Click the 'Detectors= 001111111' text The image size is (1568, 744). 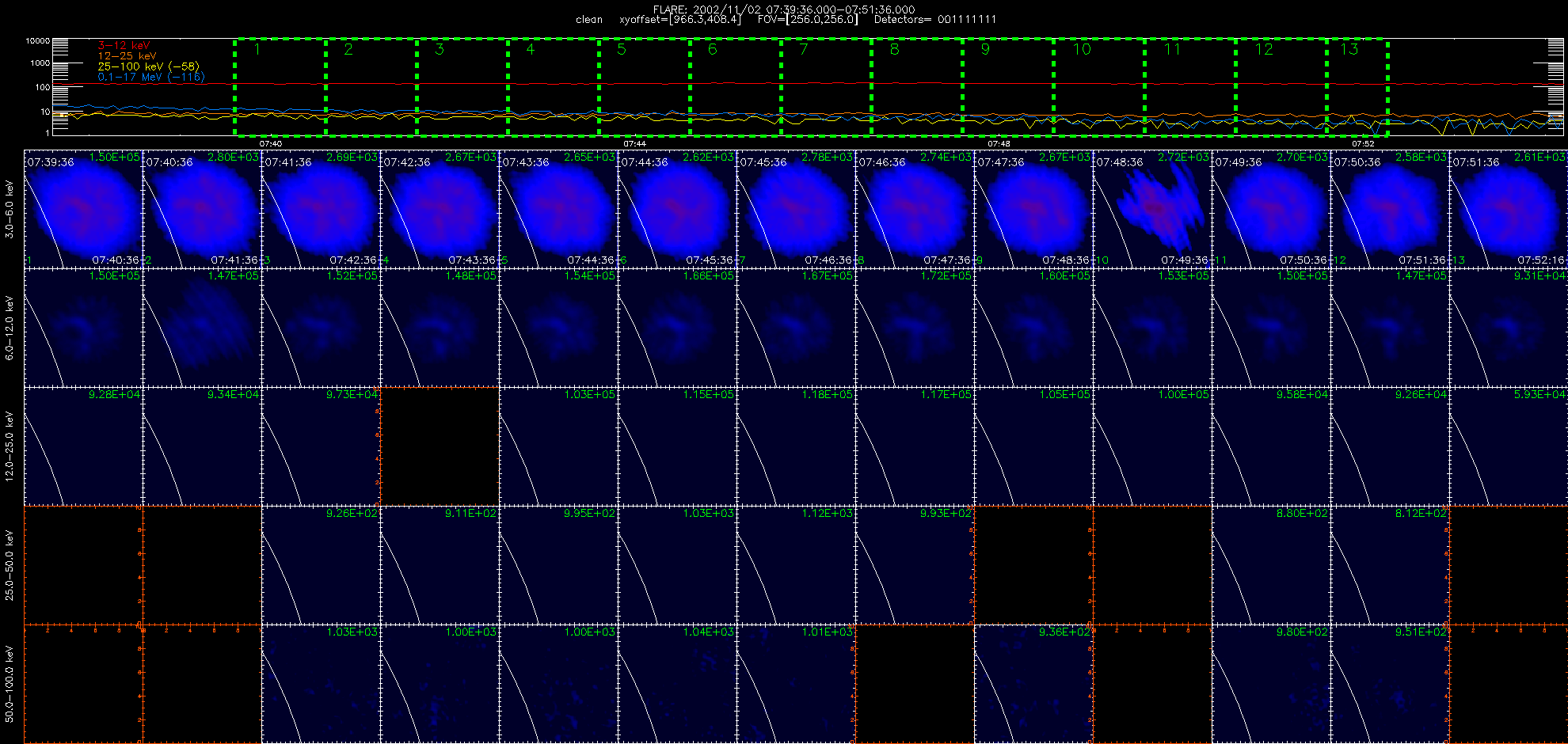[935, 20]
